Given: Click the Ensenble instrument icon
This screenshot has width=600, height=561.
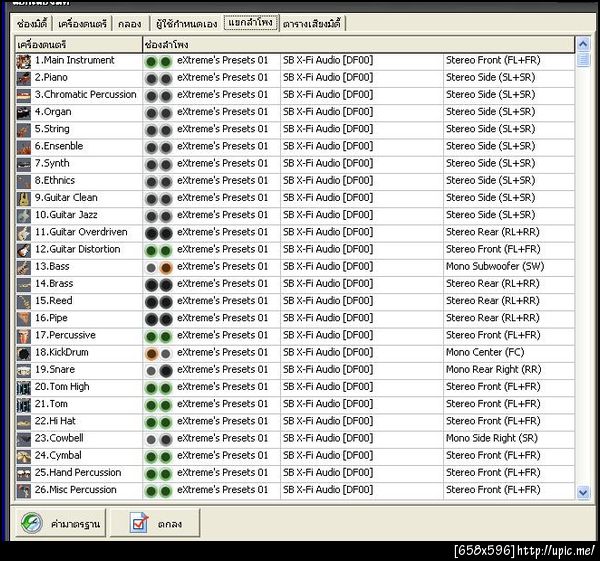Looking at the screenshot, I should pyautogui.click(x=24, y=147).
